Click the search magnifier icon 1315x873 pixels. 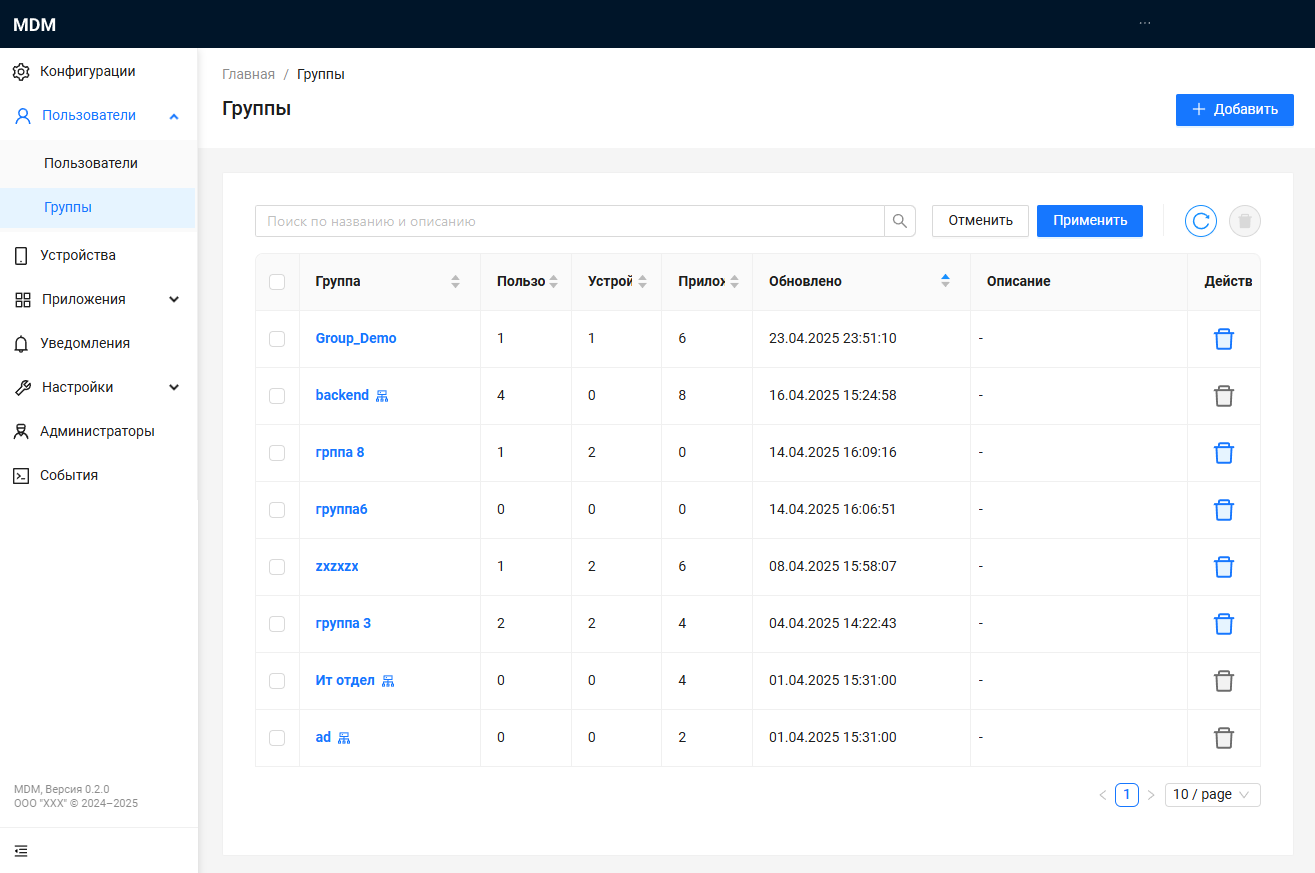tap(900, 221)
